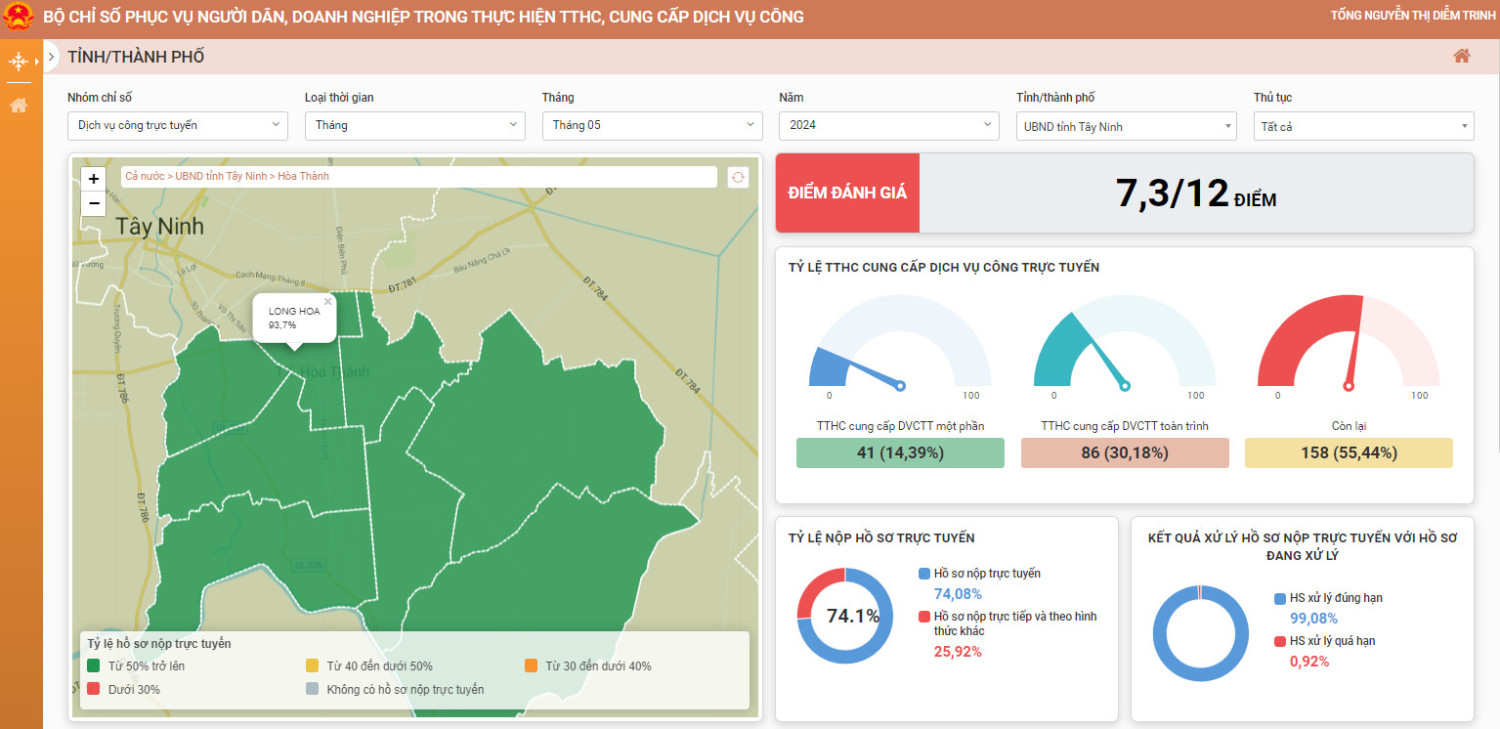Open the Tháng 05 month dropdown
Screen dimensions: 1500x729
(x=652, y=126)
